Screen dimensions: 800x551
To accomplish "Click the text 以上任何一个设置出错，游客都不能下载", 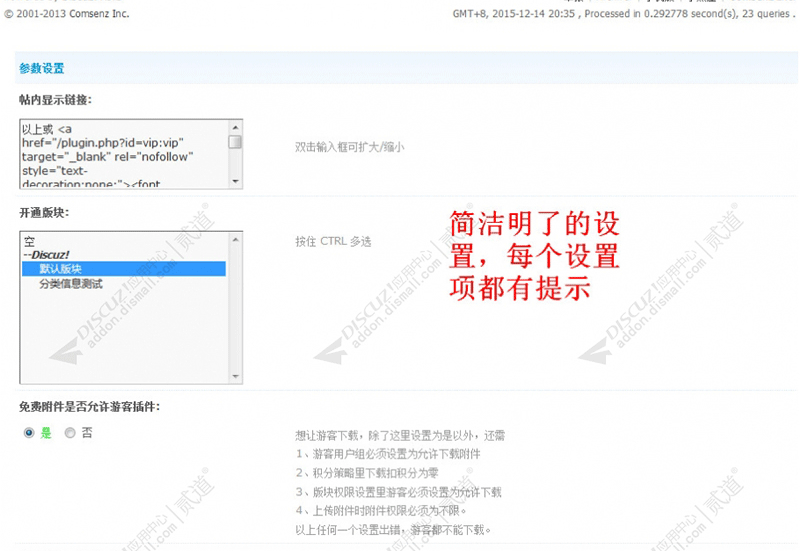I will [x=393, y=530].
